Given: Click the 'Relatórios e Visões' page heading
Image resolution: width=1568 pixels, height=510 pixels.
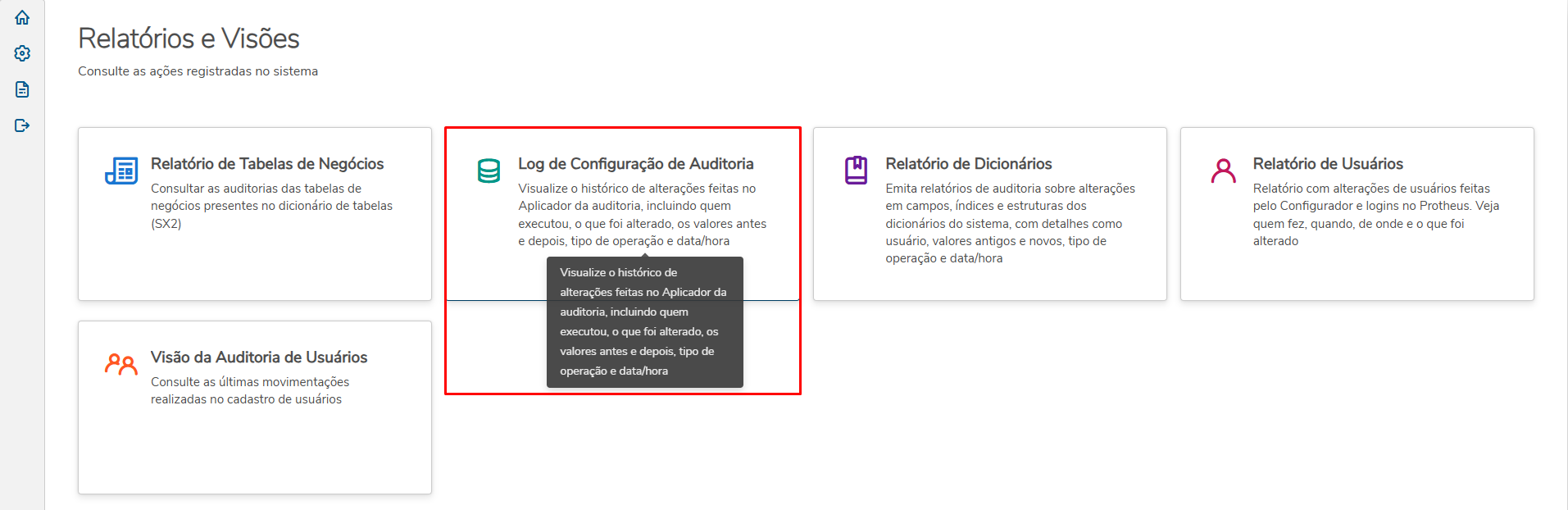Looking at the screenshot, I should pyautogui.click(x=189, y=39).
